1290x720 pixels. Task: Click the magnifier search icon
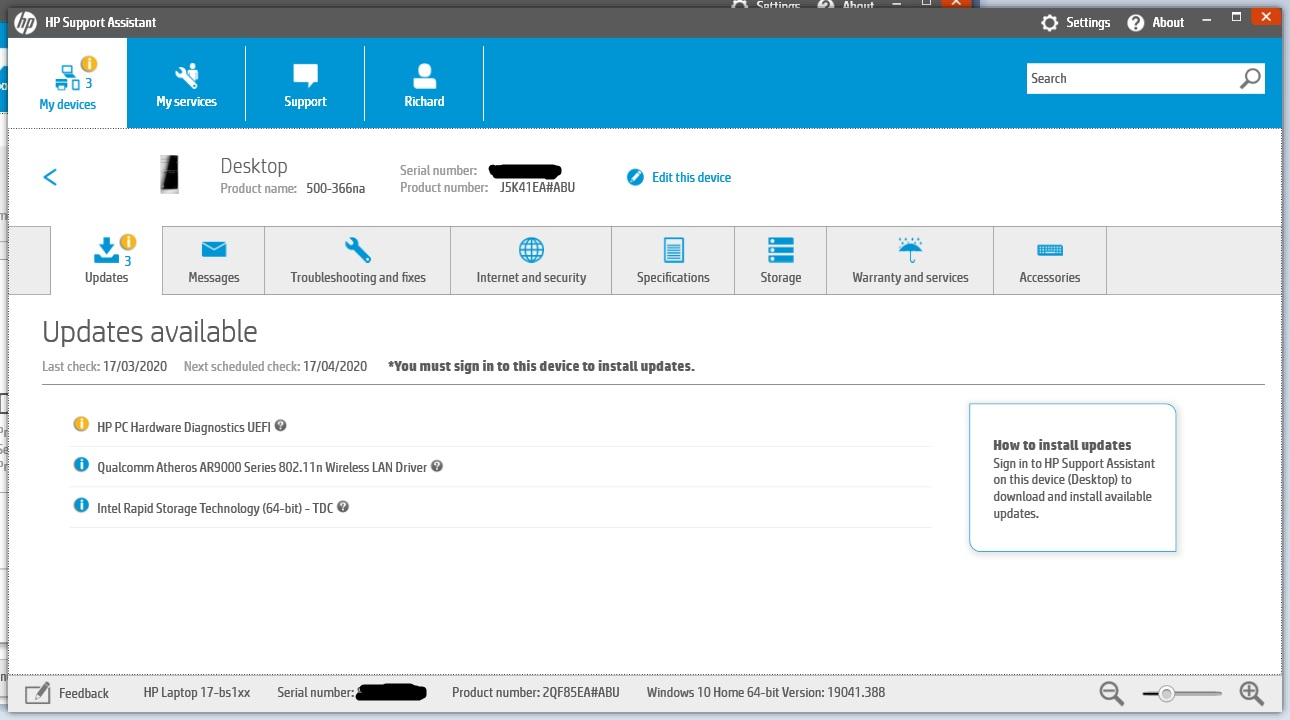[1251, 78]
